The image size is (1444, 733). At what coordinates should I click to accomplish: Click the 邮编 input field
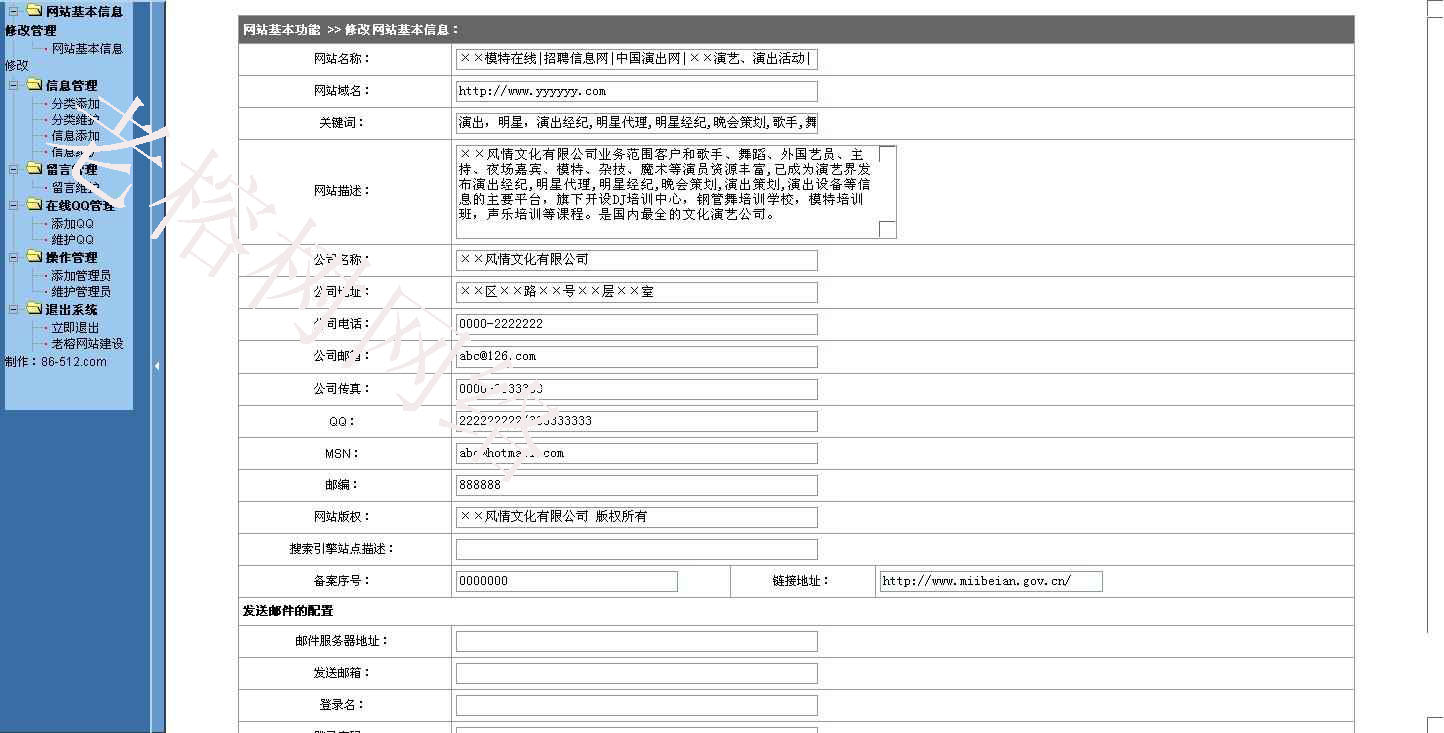(x=636, y=485)
